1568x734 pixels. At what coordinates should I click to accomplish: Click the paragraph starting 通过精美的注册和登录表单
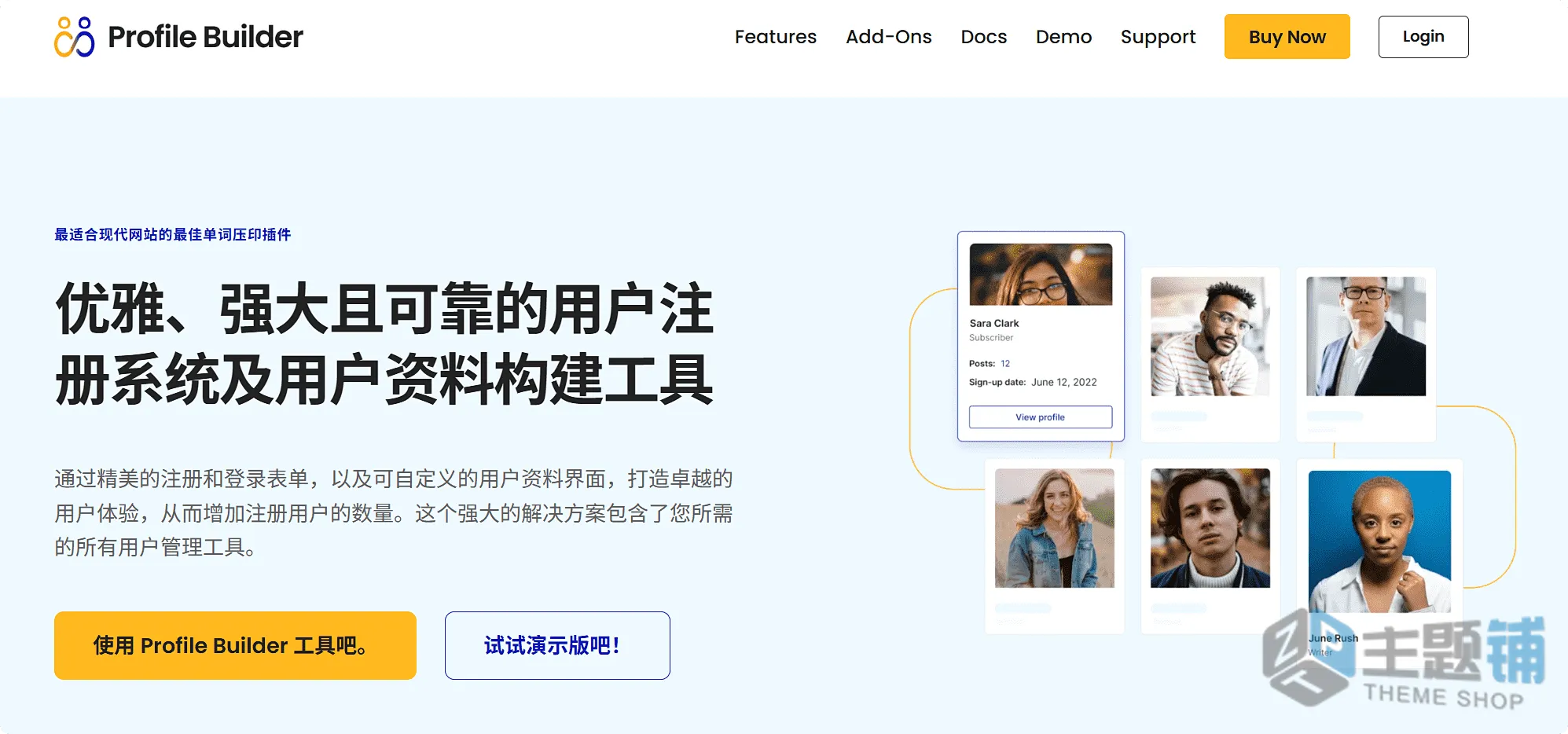coord(393,512)
